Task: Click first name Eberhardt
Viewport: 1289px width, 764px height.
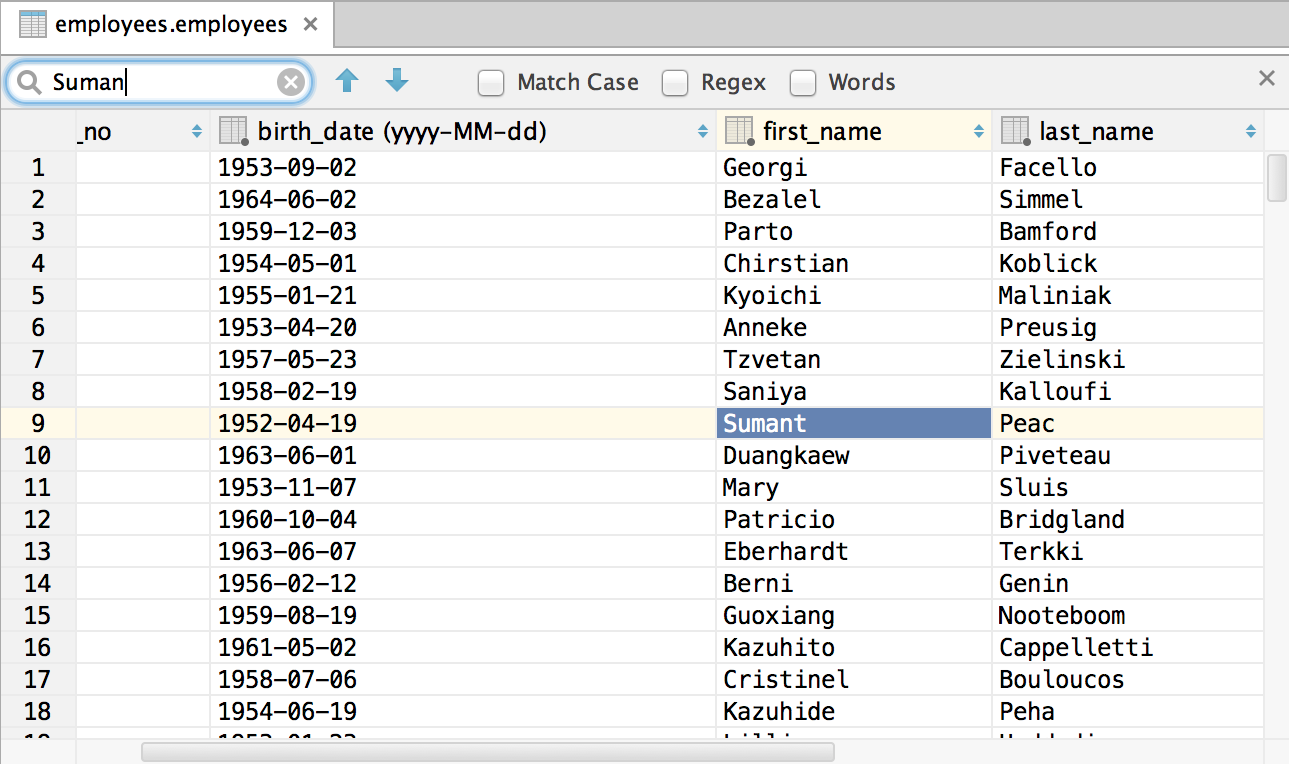Action: click(x=786, y=551)
